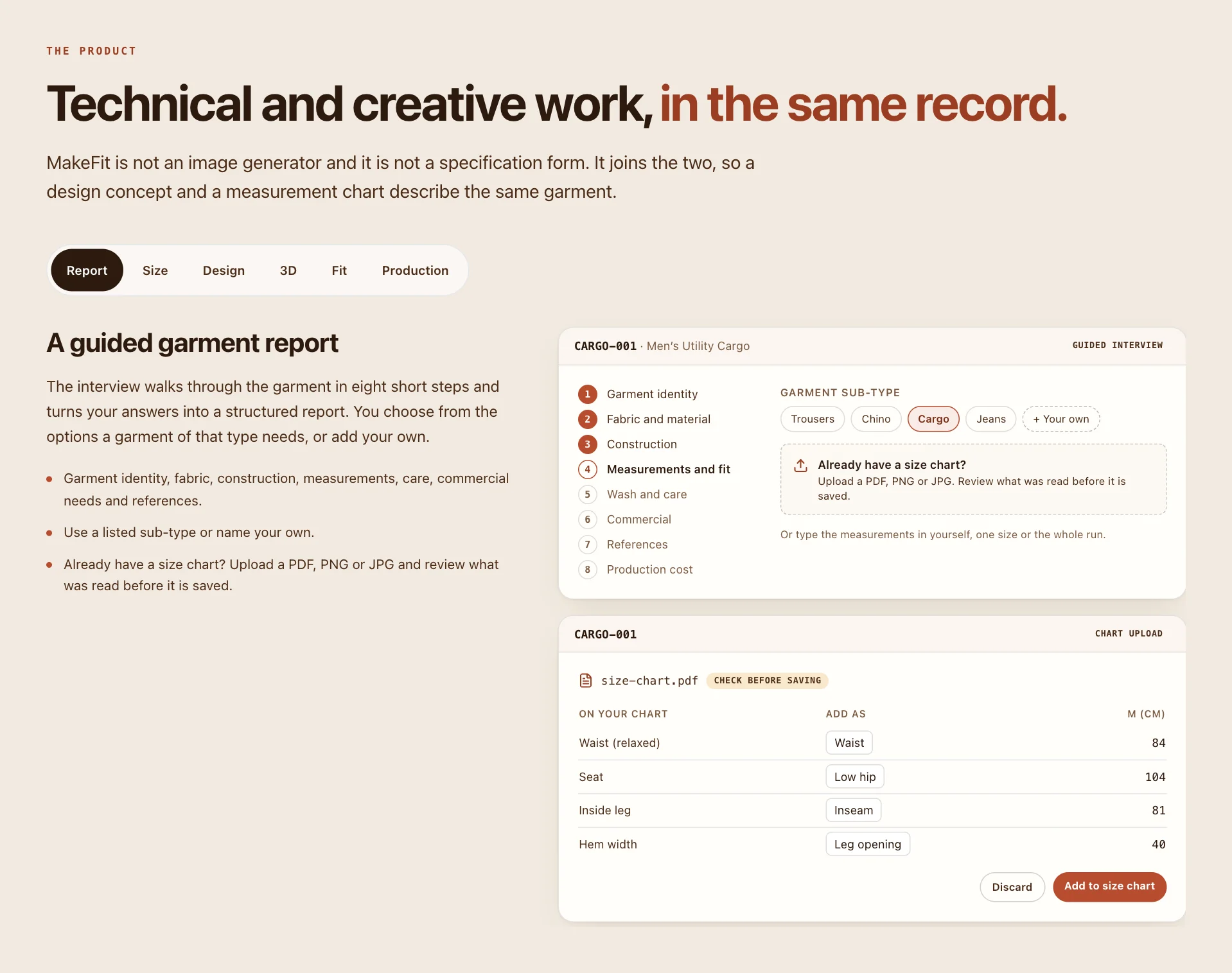Click the Seat value 104
Viewport: 1232px width, 973px height.
pyautogui.click(x=1155, y=776)
